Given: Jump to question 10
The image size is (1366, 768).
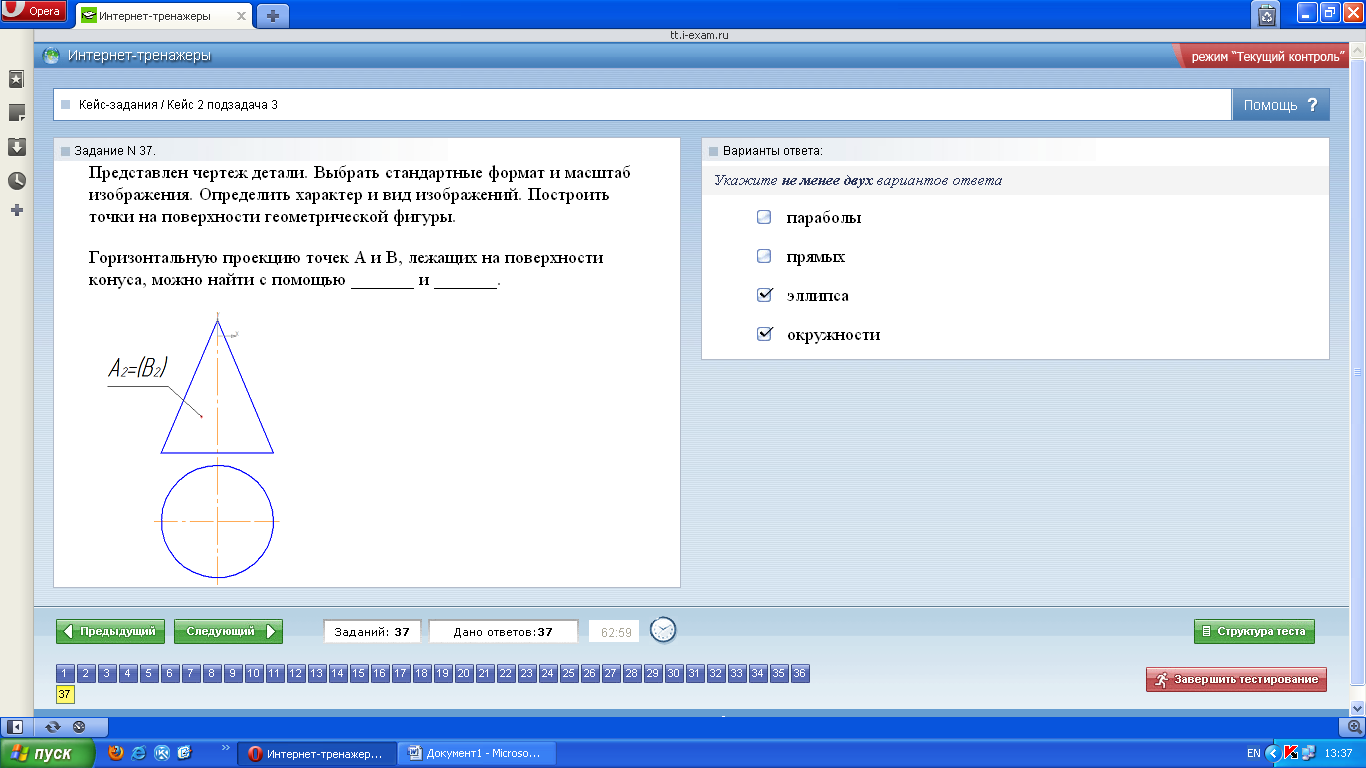Looking at the screenshot, I should click(254, 674).
